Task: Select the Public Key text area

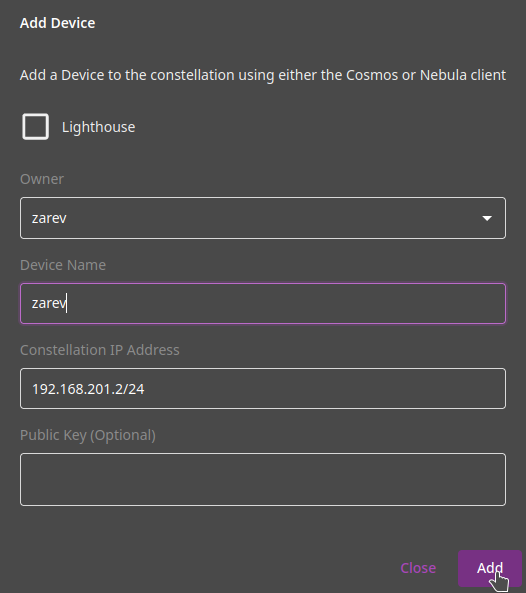Action: pyautogui.click(x=263, y=479)
